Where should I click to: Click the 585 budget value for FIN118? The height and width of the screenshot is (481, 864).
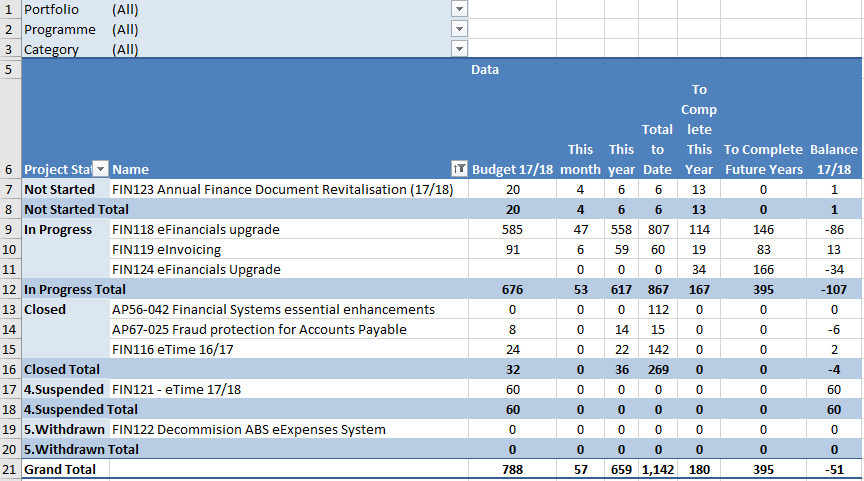(x=512, y=229)
